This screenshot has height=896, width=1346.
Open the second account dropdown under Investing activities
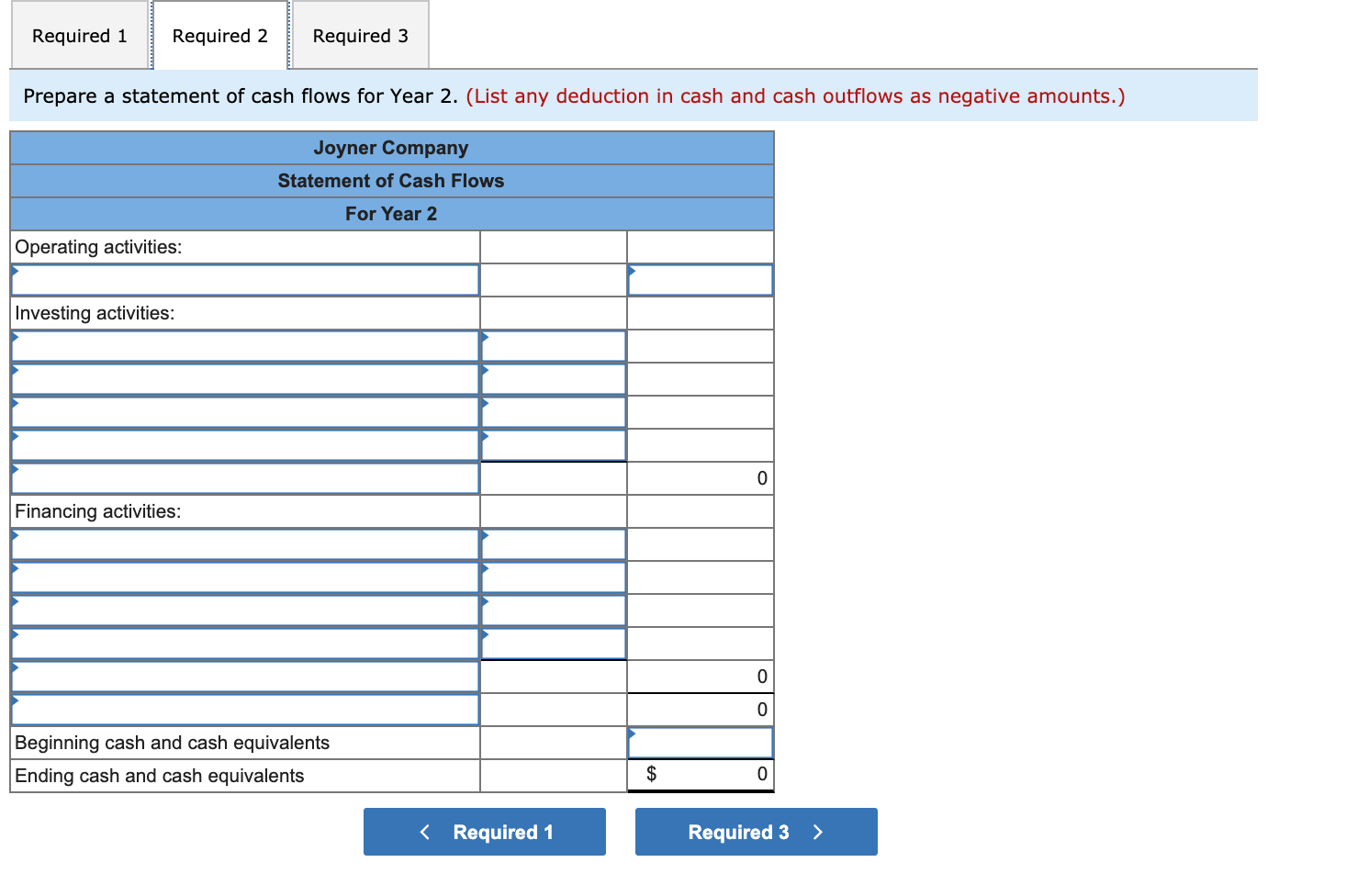244,378
